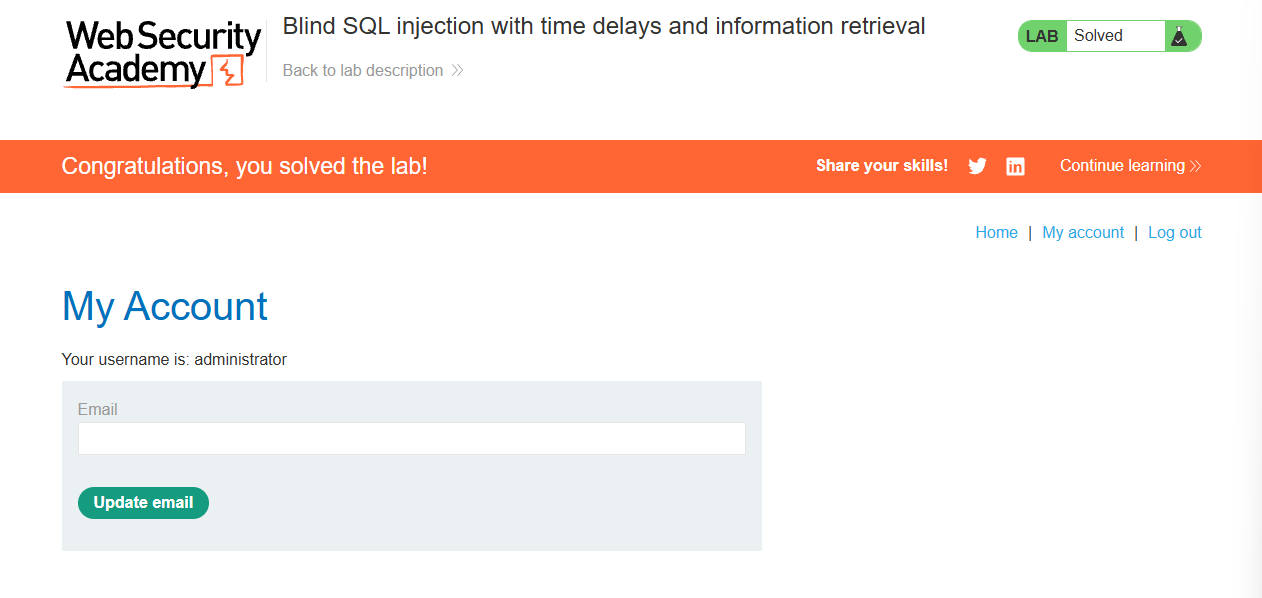This screenshot has width=1262, height=598.
Task: Click the lab title heading
Action: pyautogui.click(x=604, y=27)
